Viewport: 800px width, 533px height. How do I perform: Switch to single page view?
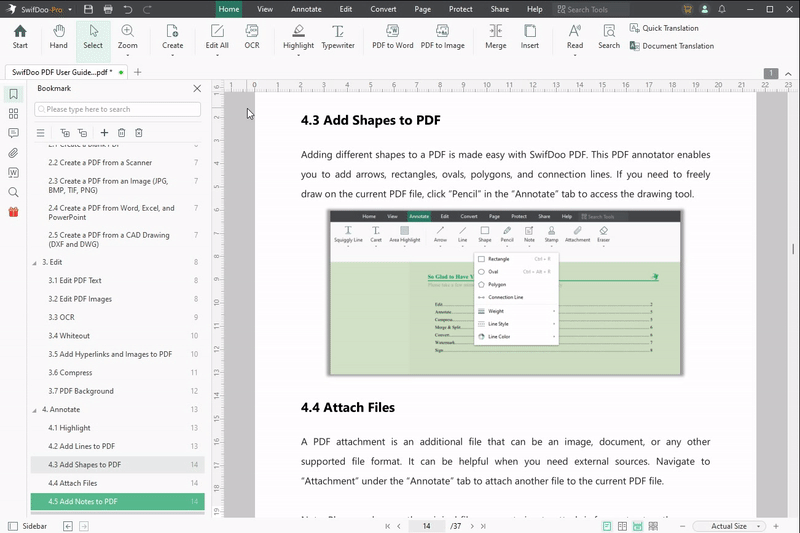point(607,526)
